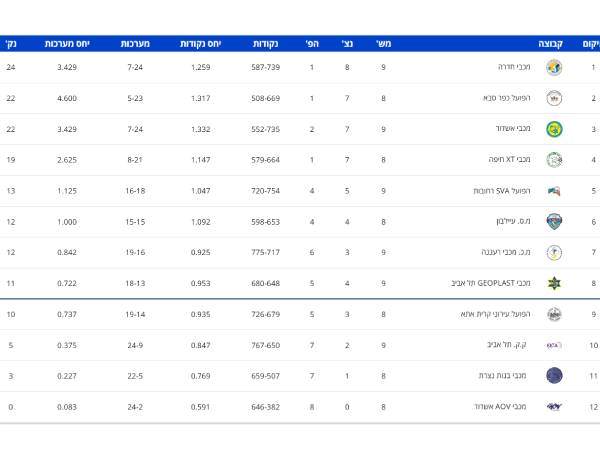Click the מכבי בנות נצרת logo
Viewport: 600px width, 450px height.
click(554, 376)
